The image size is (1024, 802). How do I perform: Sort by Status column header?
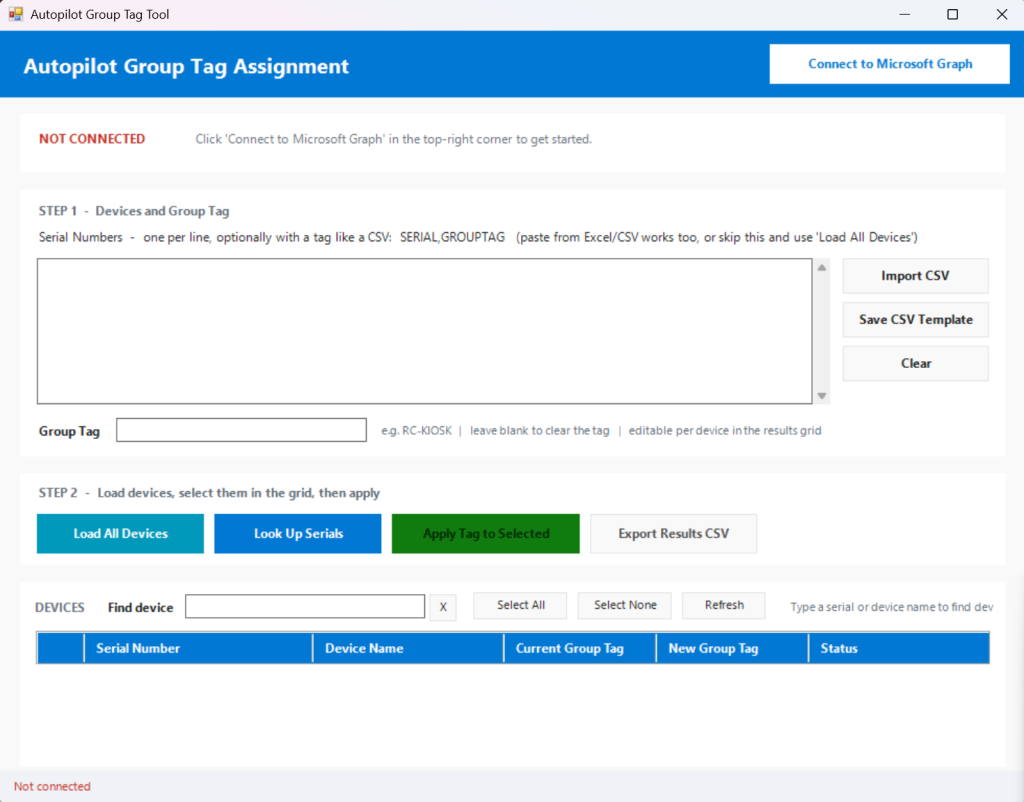pyautogui.click(x=899, y=649)
